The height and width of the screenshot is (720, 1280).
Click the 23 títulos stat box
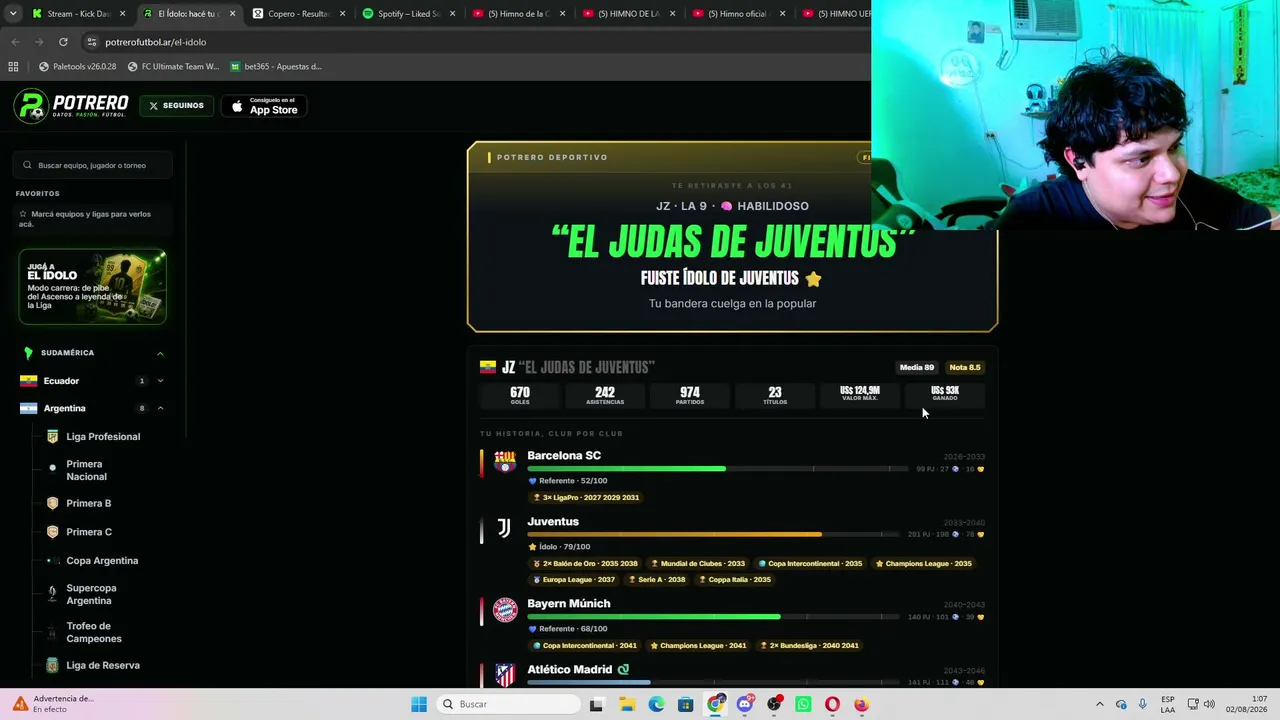coord(775,395)
